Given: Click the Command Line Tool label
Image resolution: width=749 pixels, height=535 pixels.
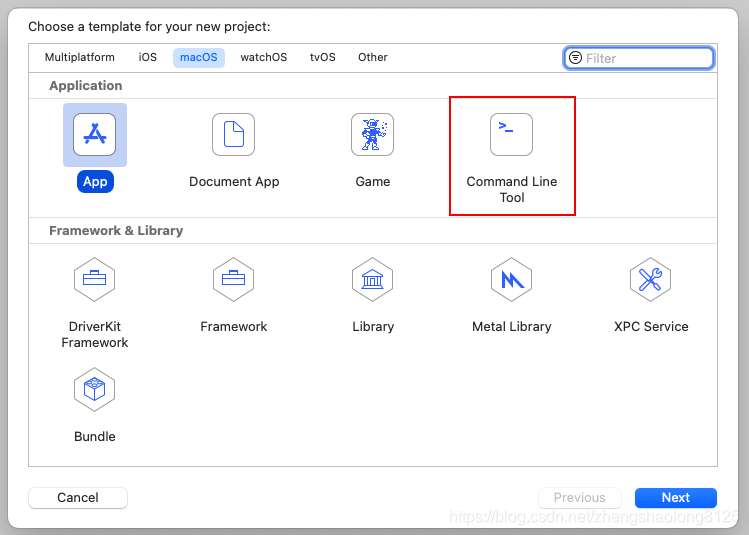Looking at the screenshot, I should click(512, 189).
